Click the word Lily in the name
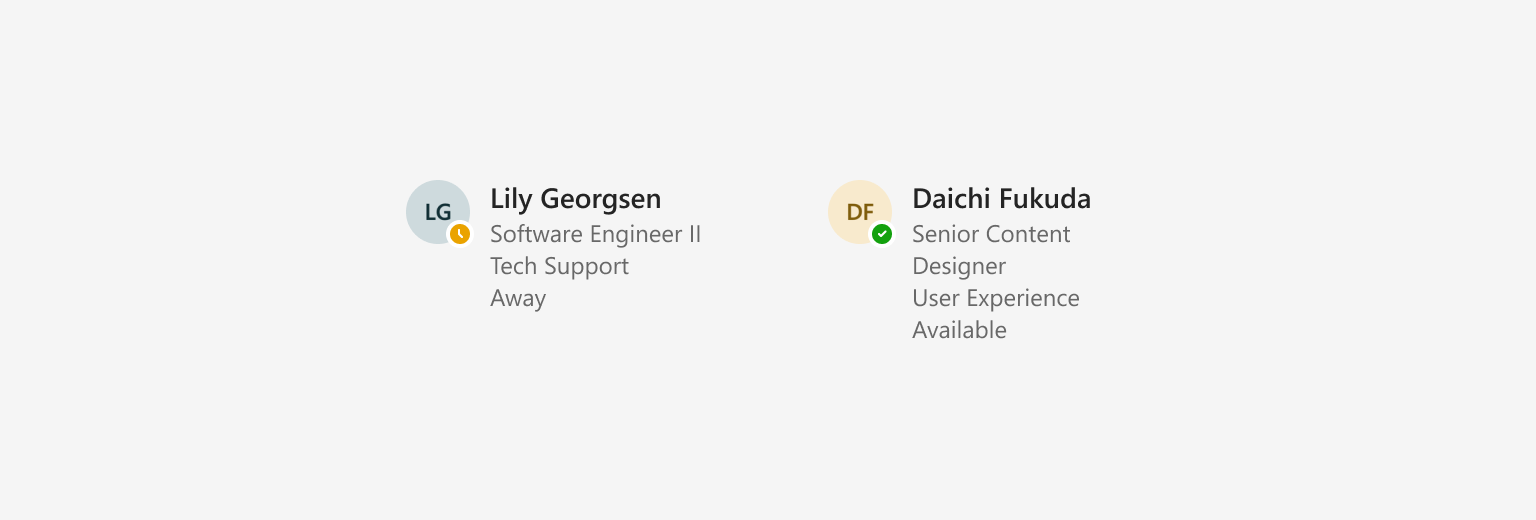 pyautogui.click(x=512, y=199)
